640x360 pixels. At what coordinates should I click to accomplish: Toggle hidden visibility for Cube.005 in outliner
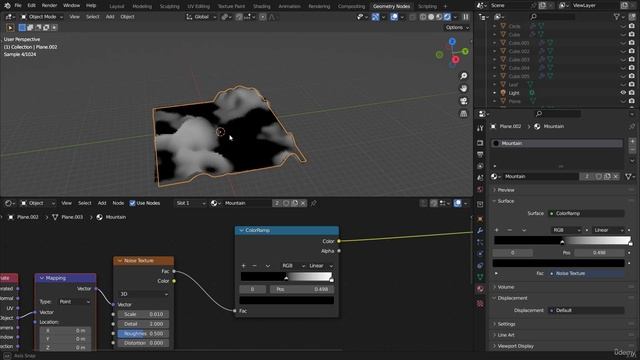tap(623, 76)
